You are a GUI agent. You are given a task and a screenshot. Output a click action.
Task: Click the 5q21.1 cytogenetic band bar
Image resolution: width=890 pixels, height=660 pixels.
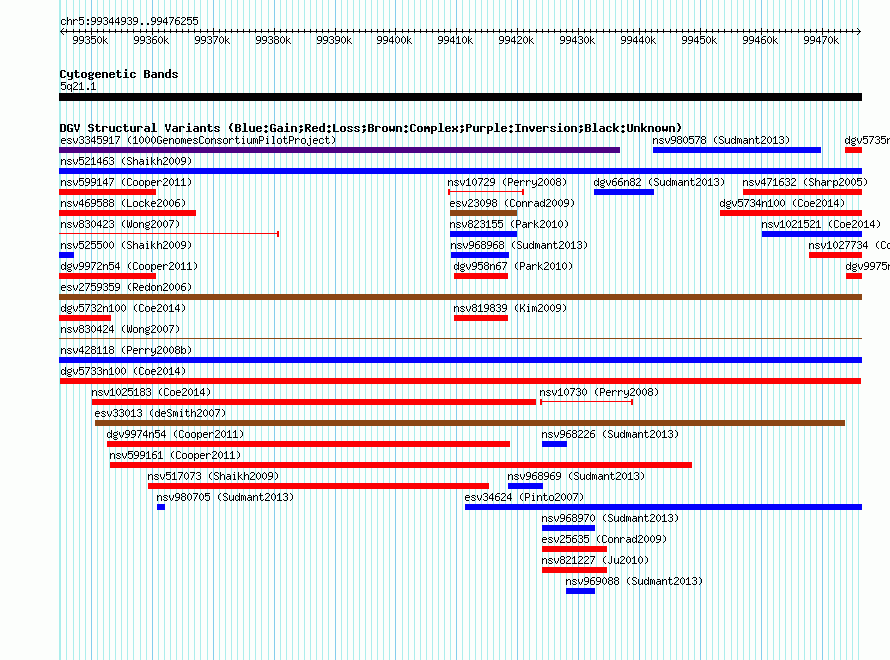(460, 97)
